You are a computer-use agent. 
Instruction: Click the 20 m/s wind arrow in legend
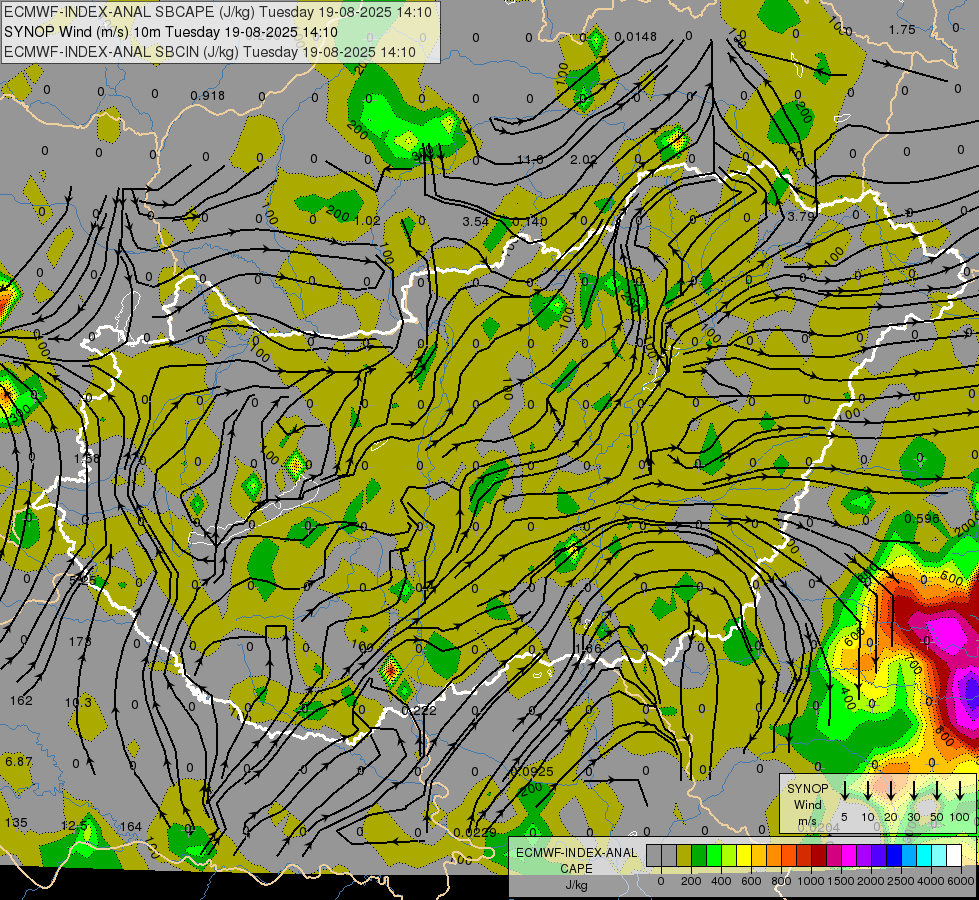pyautogui.click(x=891, y=791)
